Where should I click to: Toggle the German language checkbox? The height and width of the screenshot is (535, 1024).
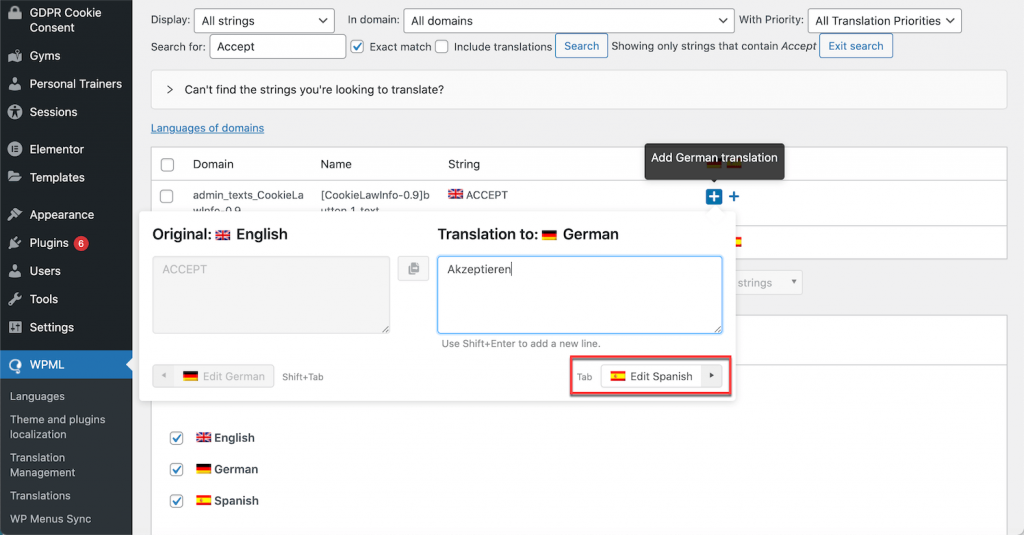tap(176, 470)
